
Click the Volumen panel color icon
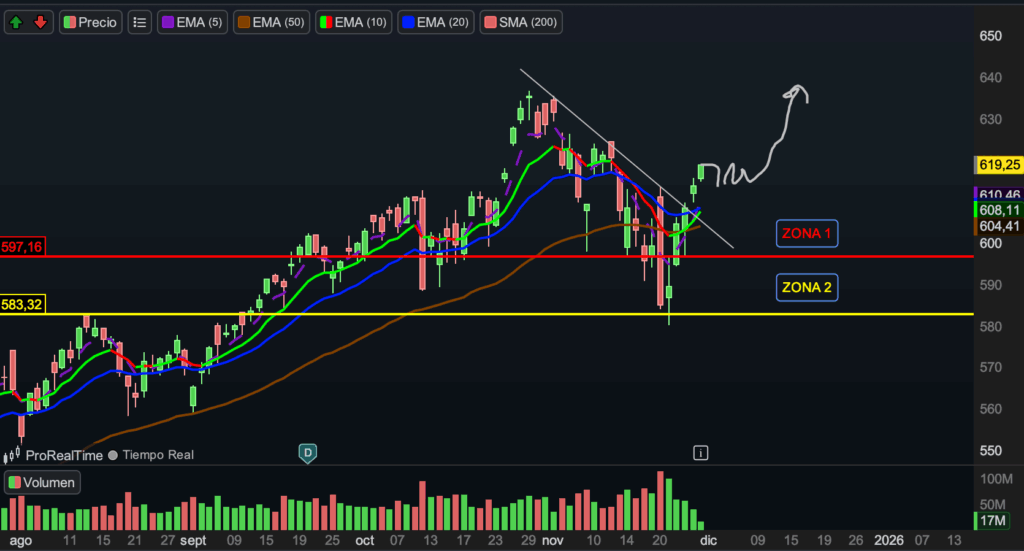[14, 483]
